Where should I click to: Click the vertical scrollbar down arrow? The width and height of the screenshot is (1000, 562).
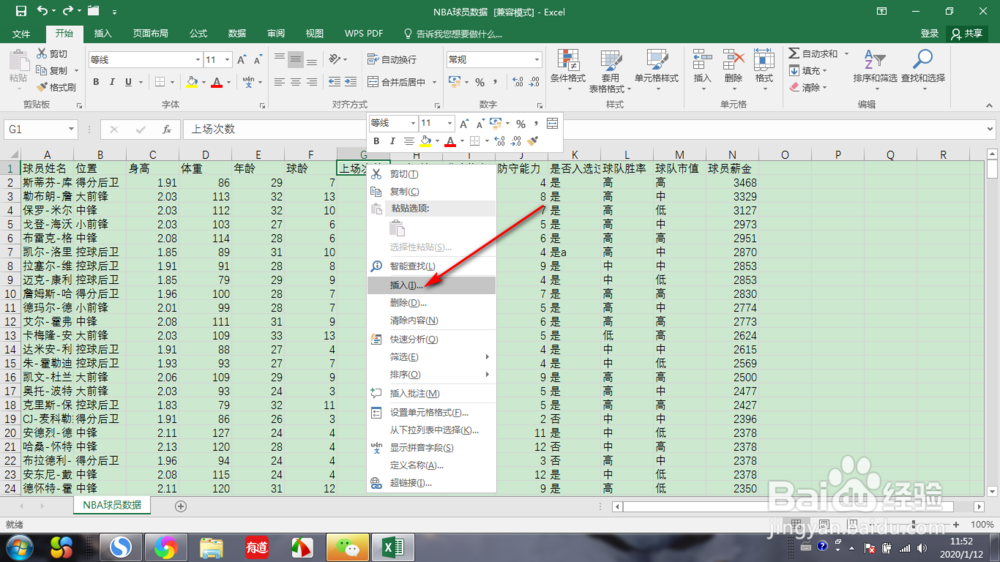coord(992,491)
